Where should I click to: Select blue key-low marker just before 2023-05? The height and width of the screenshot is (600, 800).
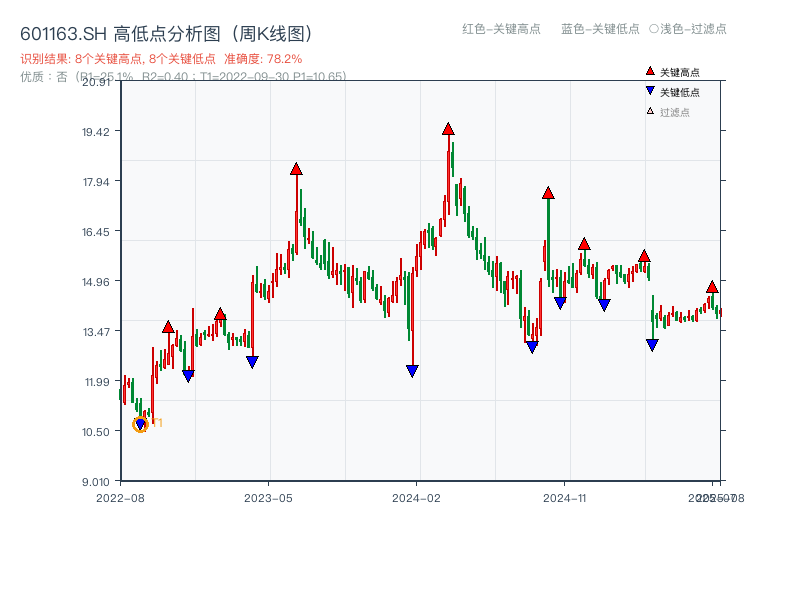[252, 362]
